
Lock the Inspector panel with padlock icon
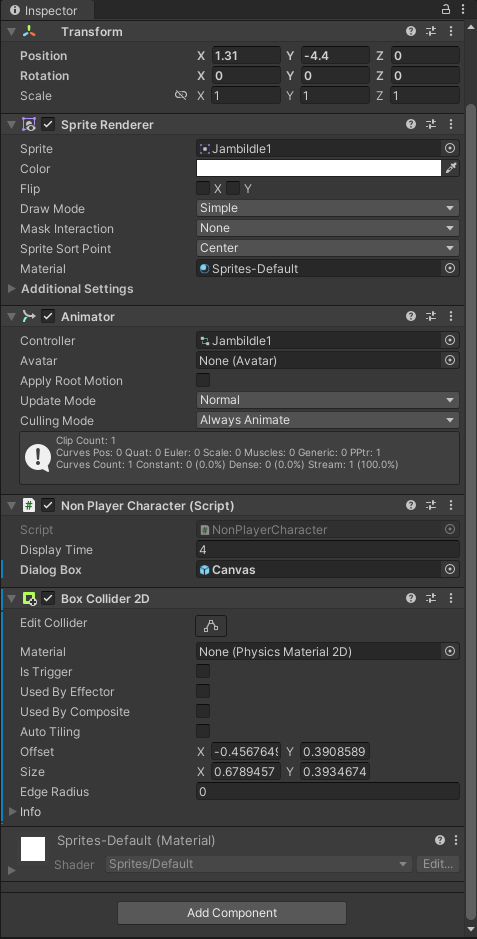click(446, 9)
